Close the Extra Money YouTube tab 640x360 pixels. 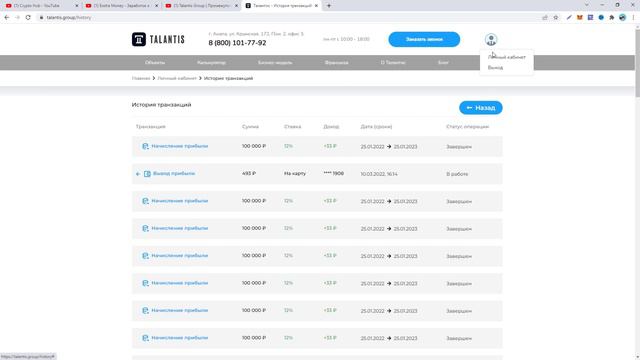point(156,6)
